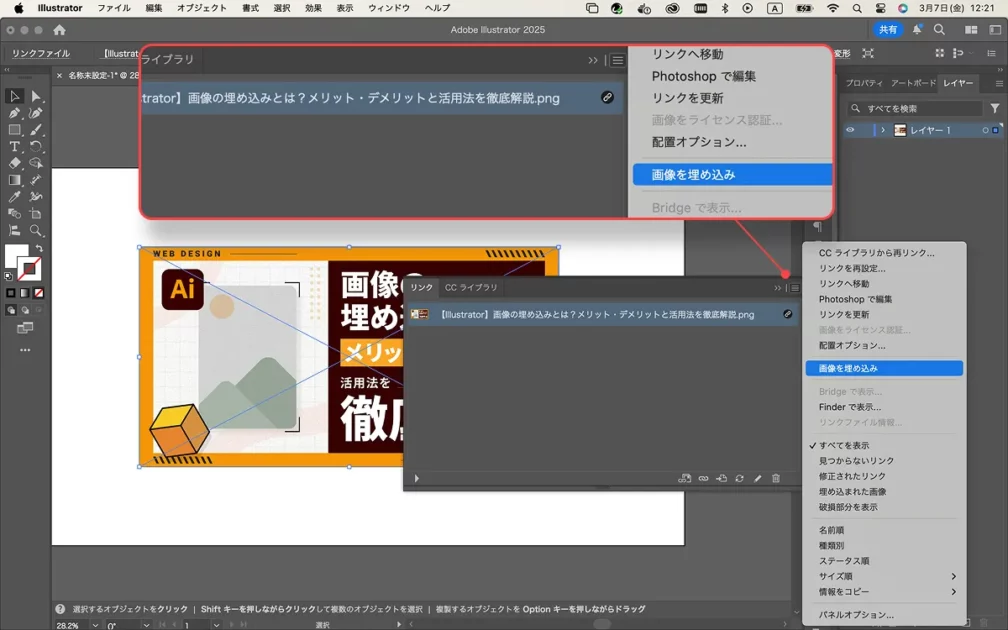Expand link info disclosure triangle in Links panel
This screenshot has height=630, width=1008.
[417, 479]
